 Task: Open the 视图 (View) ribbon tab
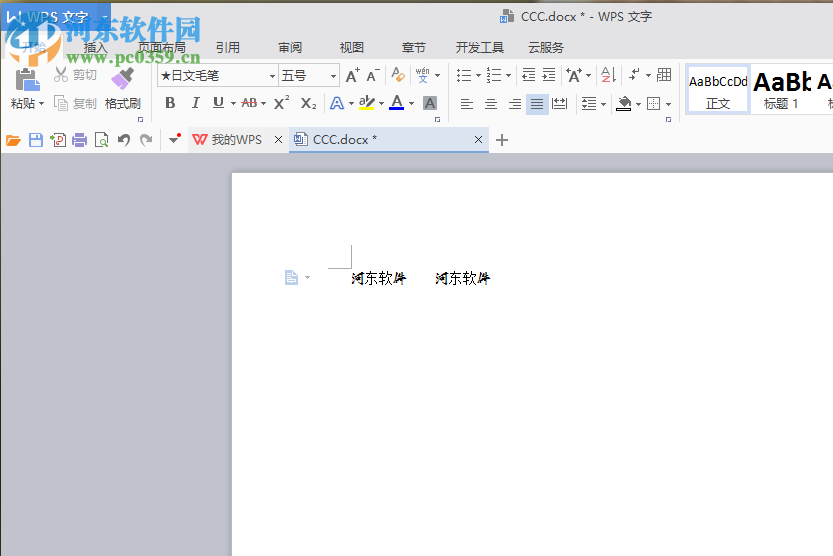[x=352, y=48]
